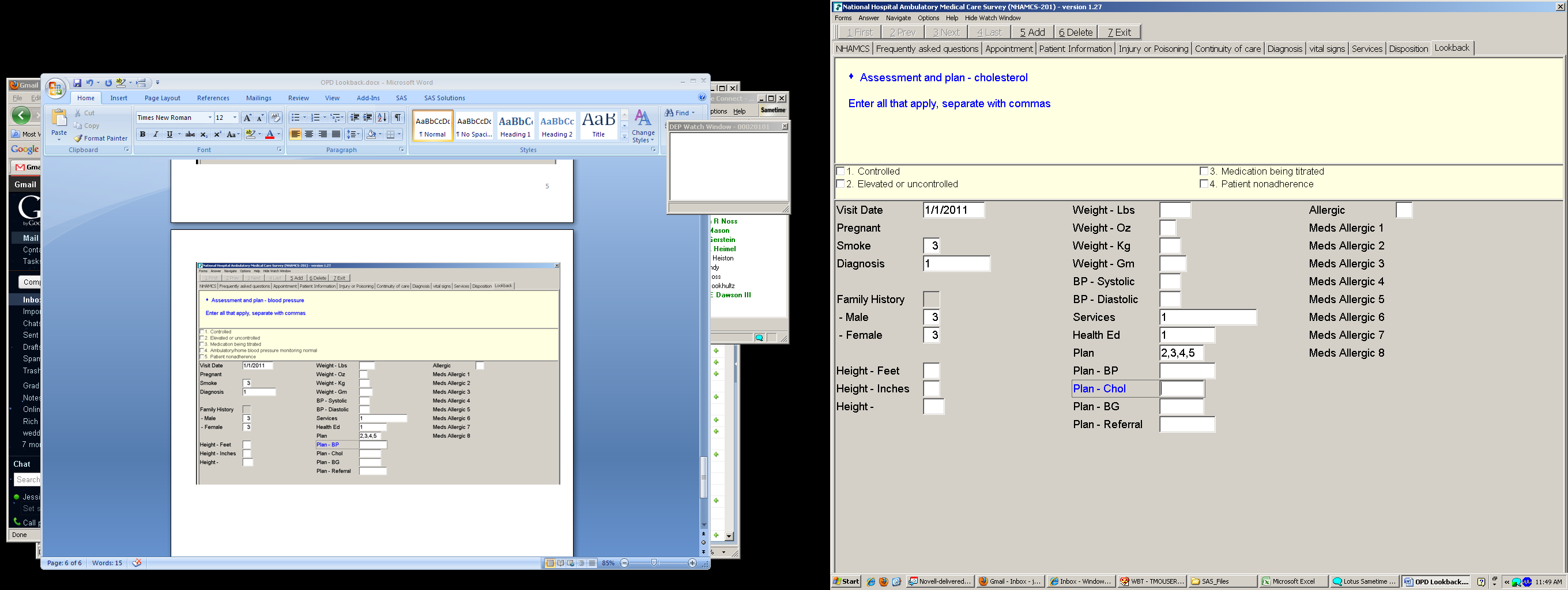Click the text highlight color button
Viewport: 1568px width, 590px height.
click(250, 134)
